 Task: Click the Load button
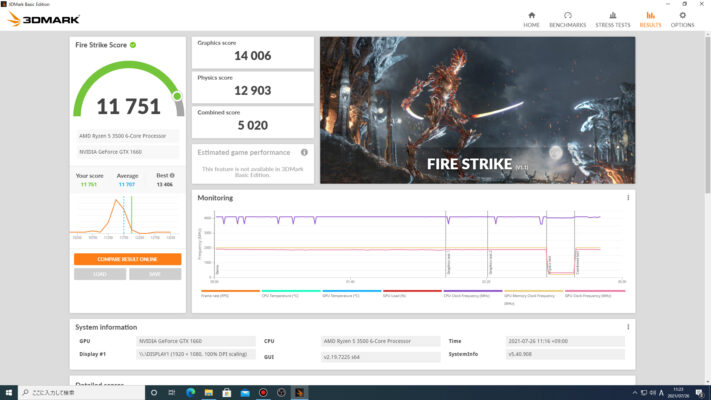pyautogui.click(x=100, y=274)
